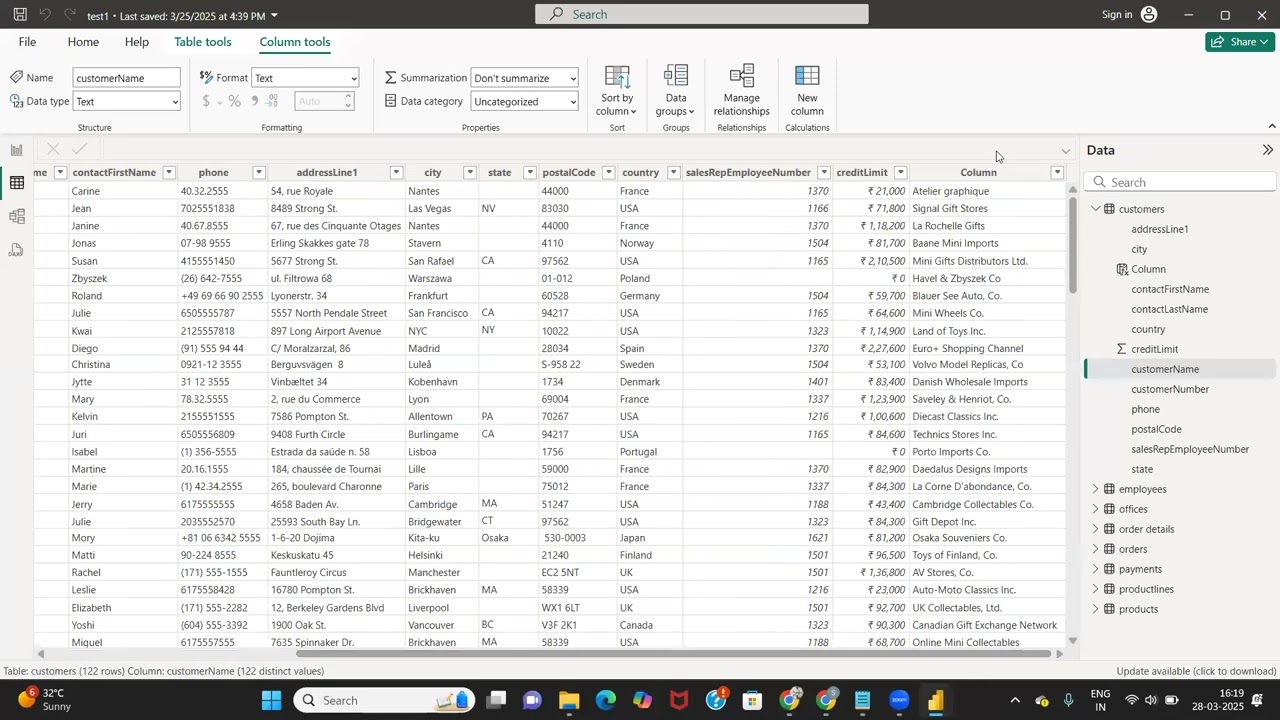Screen dimensions: 1280x720
Task: Create a New column
Action: pyautogui.click(x=807, y=91)
